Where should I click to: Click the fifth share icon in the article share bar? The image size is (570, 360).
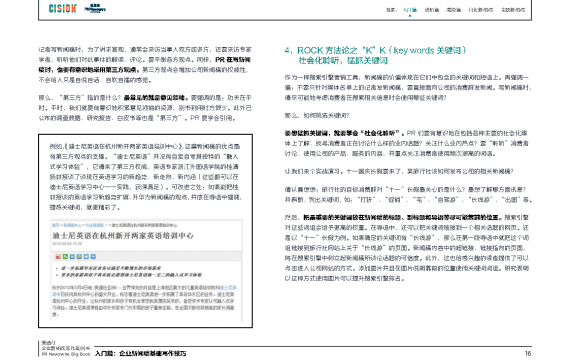click(x=86, y=257)
